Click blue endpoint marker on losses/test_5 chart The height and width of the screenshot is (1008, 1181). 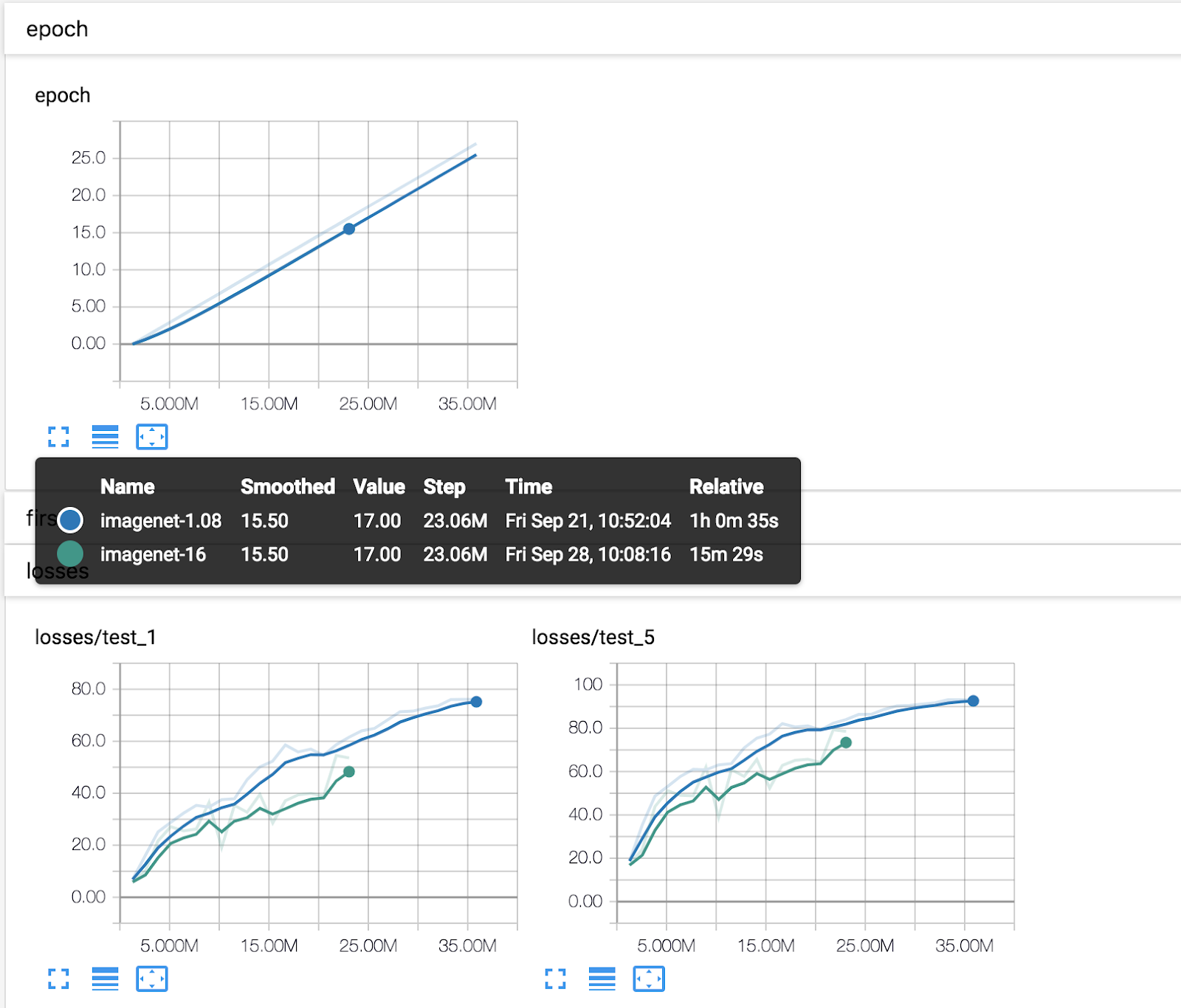pyautogui.click(x=973, y=701)
